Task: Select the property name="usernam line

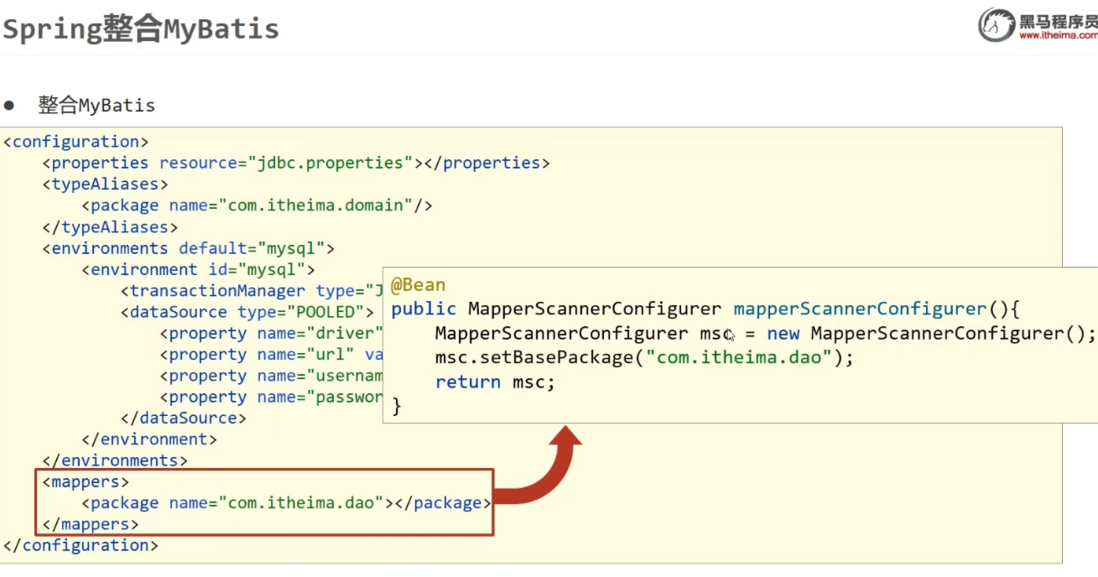Action: [271, 376]
